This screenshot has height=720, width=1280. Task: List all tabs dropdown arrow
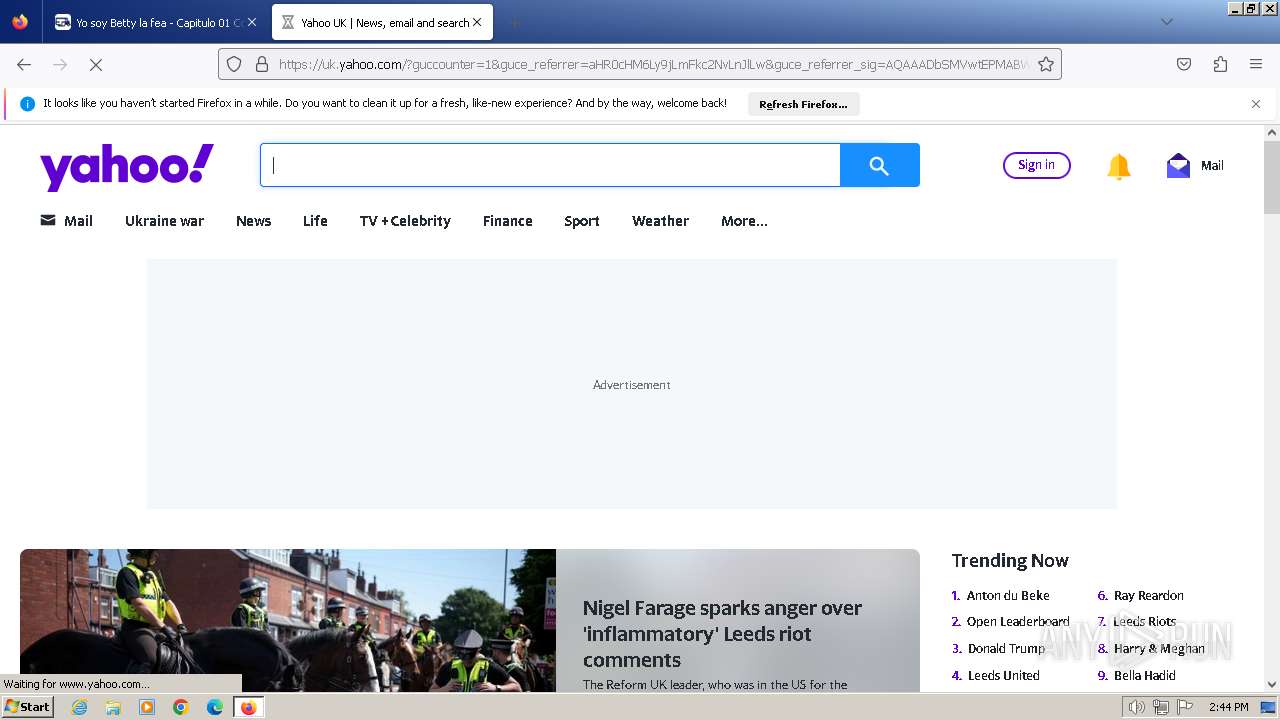[1166, 22]
